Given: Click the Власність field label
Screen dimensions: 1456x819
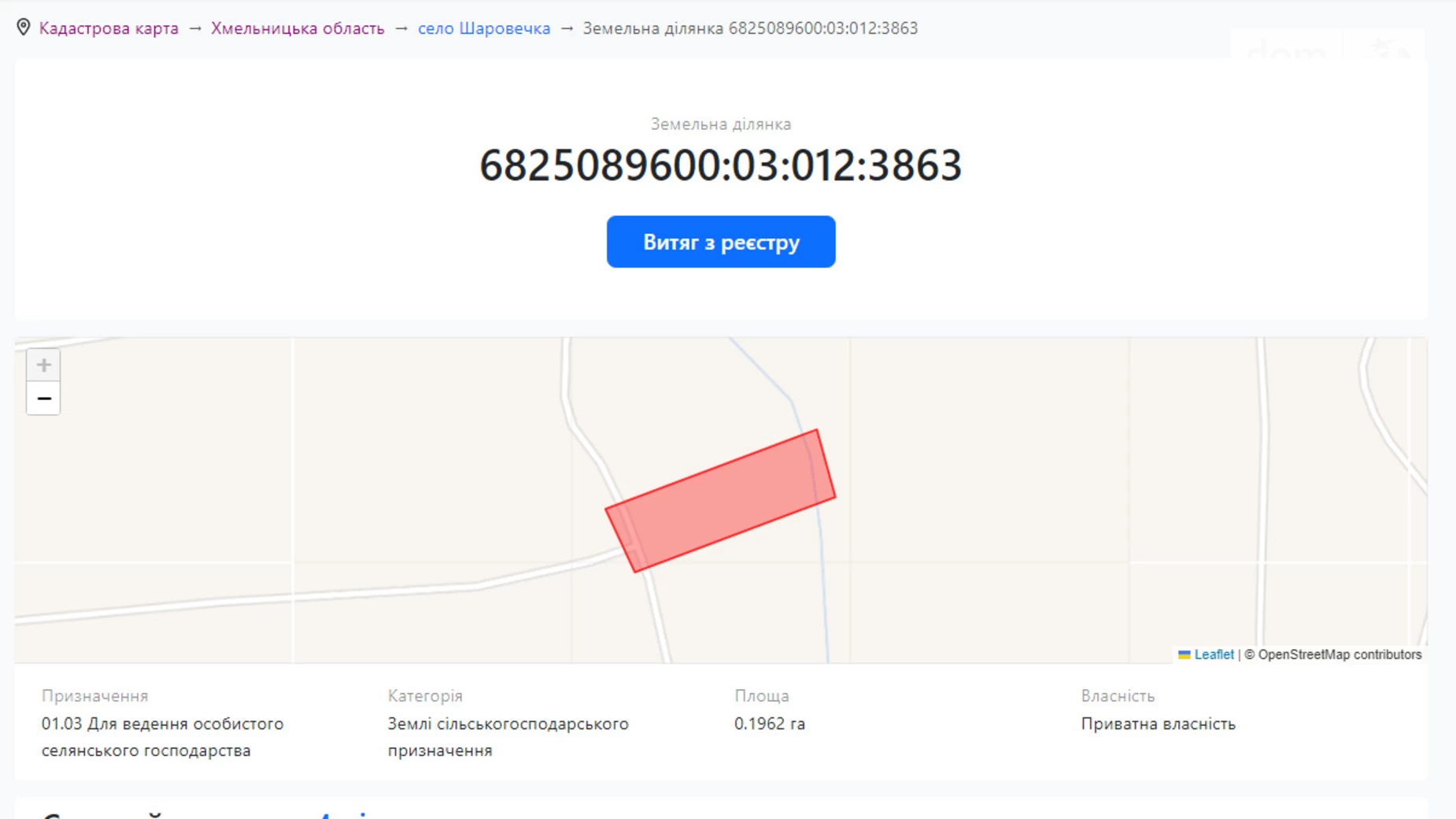Looking at the screenshot, I should tap(1118, 696).
